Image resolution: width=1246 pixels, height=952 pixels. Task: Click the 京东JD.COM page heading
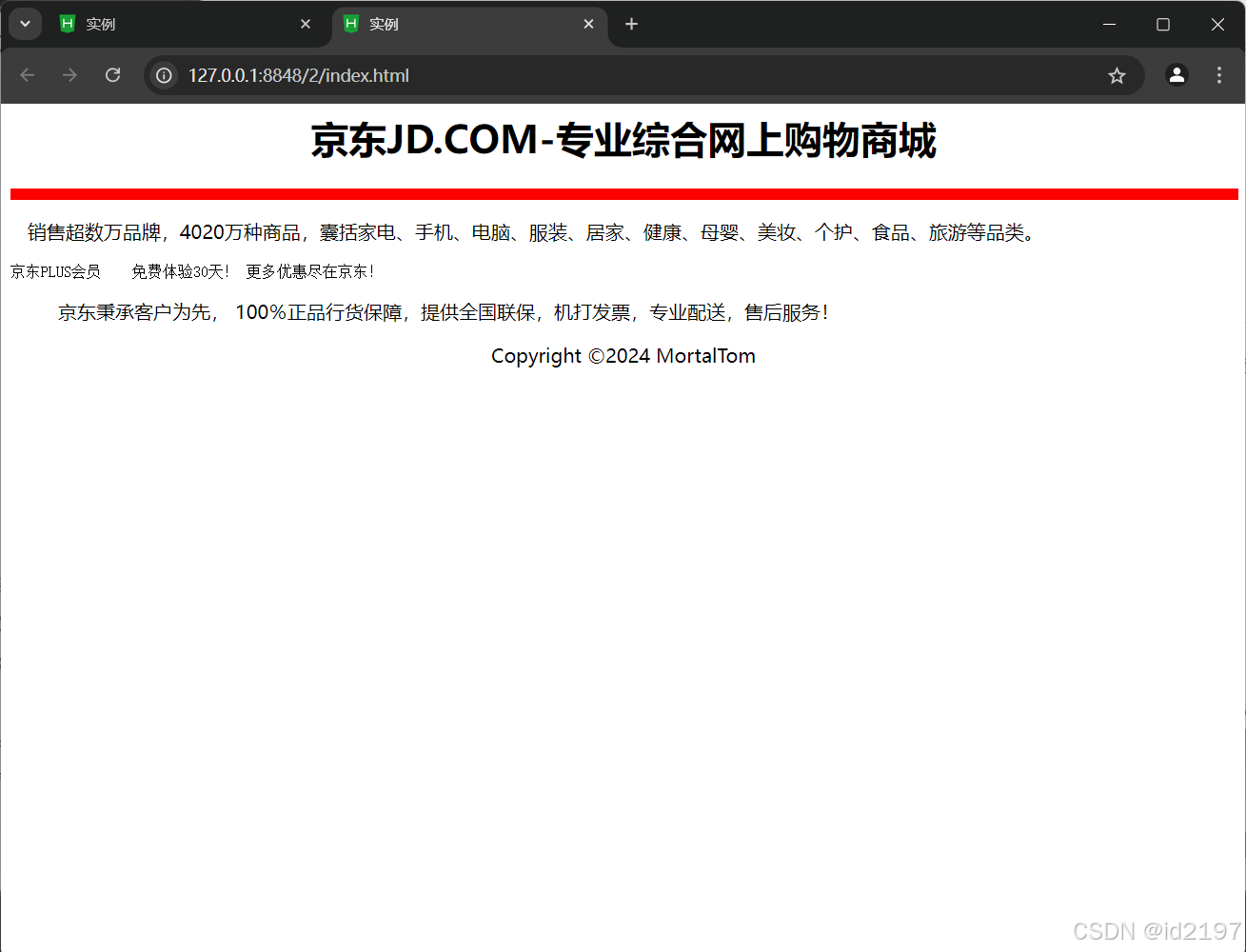(x=623, y=141)
